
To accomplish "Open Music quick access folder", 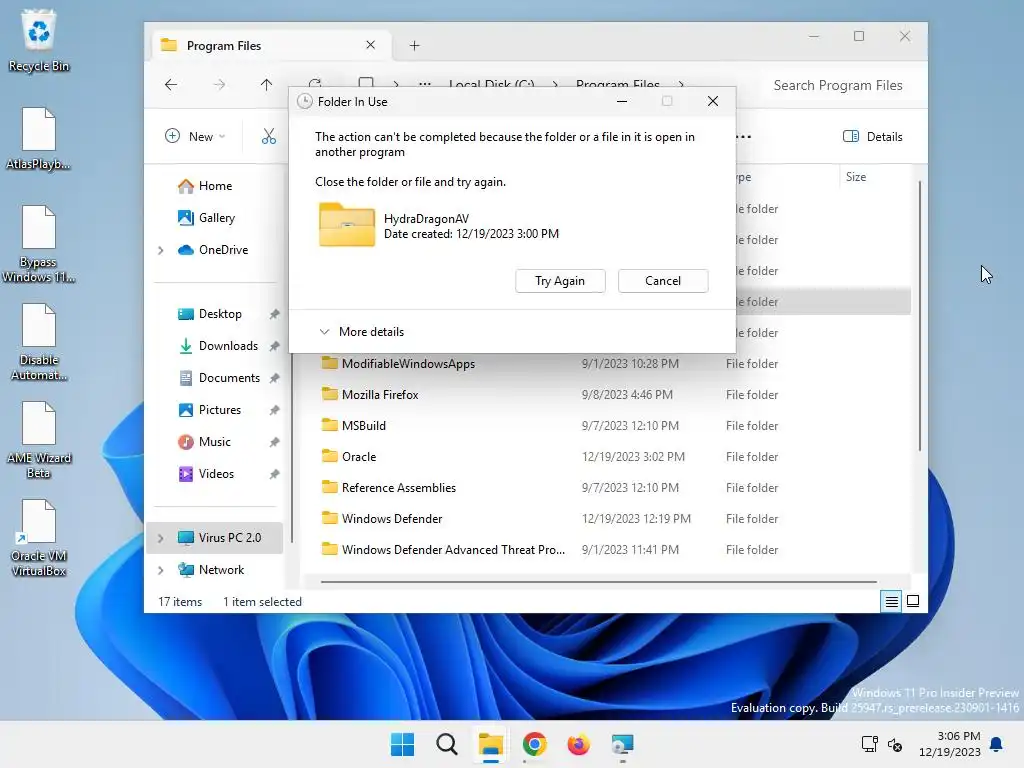I will pyautogui.click(x=204, y=442).
